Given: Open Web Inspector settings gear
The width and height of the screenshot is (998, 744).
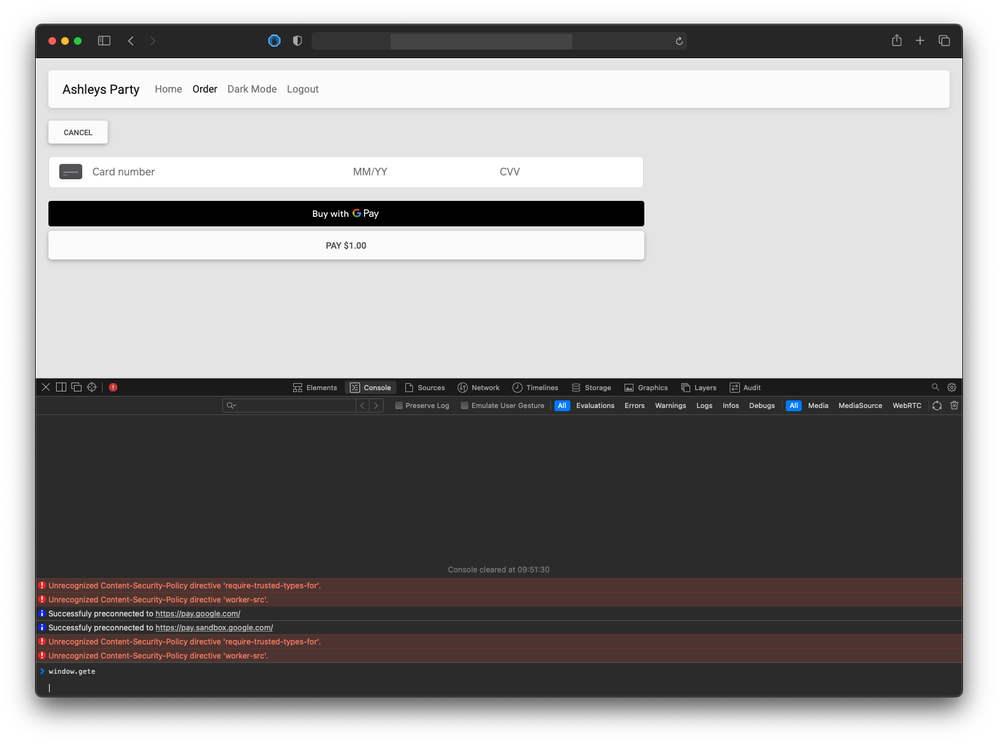Looking at the screenshot, I should tap(951, 387).
